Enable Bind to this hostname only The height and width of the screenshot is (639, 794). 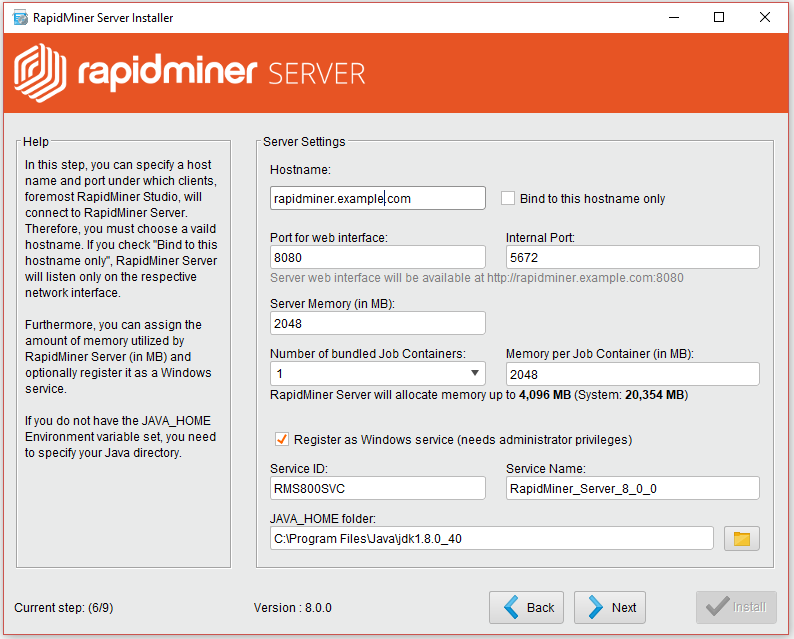[507, 198]
